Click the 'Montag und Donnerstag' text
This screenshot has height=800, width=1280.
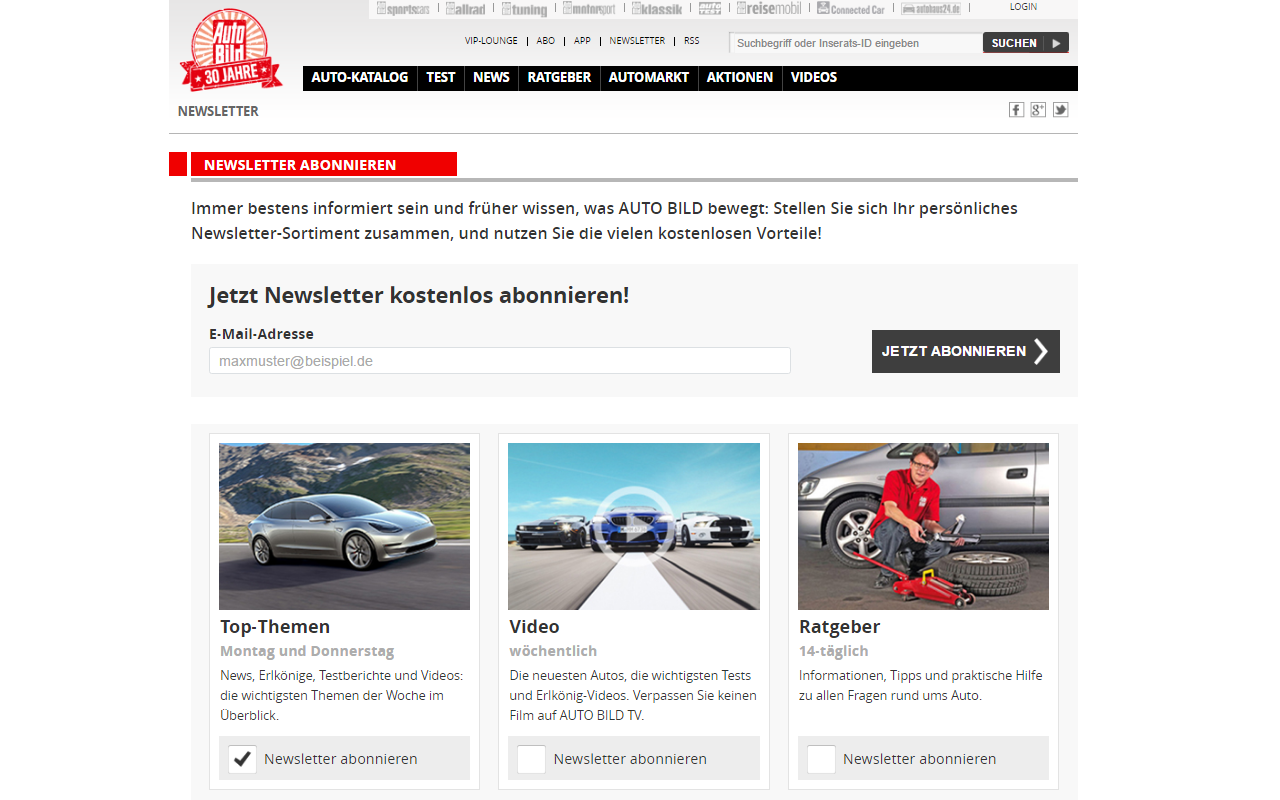307,651
